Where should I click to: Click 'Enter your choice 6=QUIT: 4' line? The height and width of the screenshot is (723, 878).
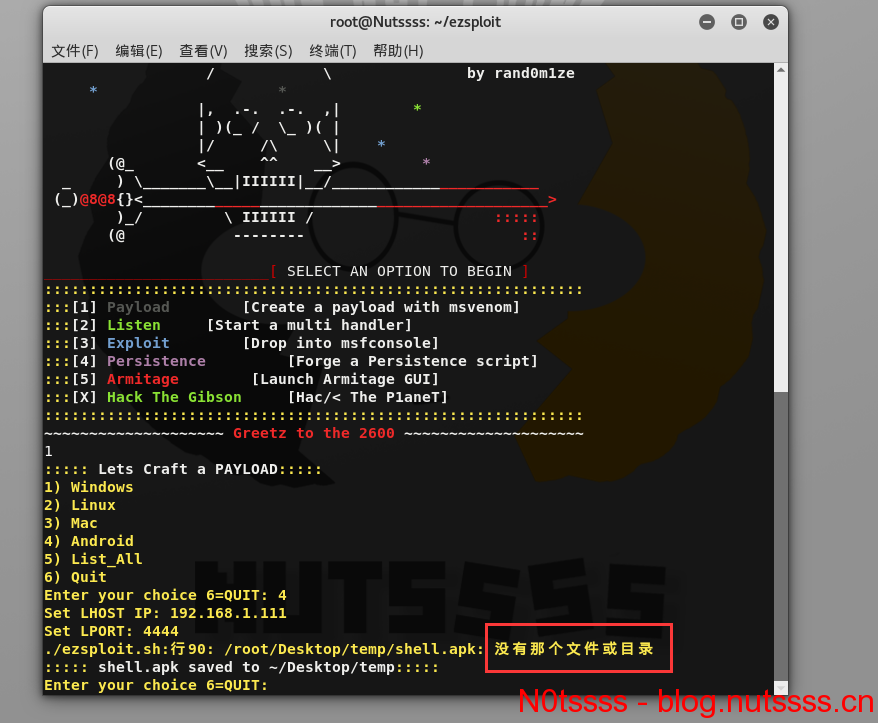click(165, 595)
